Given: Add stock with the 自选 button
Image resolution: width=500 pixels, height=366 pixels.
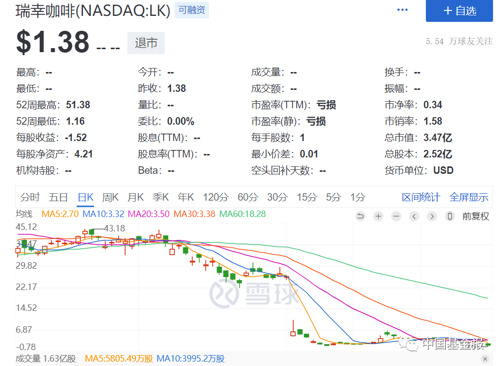Looking at the screenshot, I should (459, 11).
